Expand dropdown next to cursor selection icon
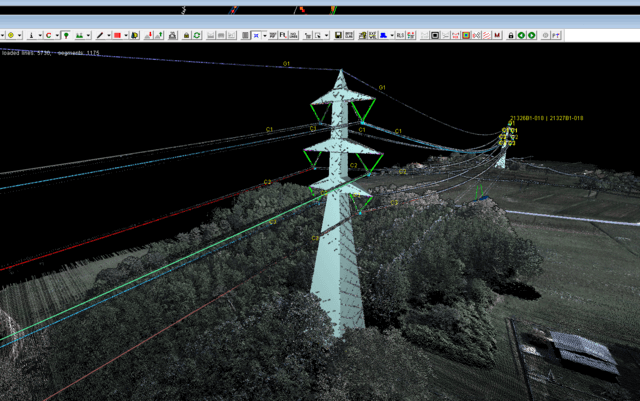The width and height of the screenshot is (640, 401). point(327,36)
